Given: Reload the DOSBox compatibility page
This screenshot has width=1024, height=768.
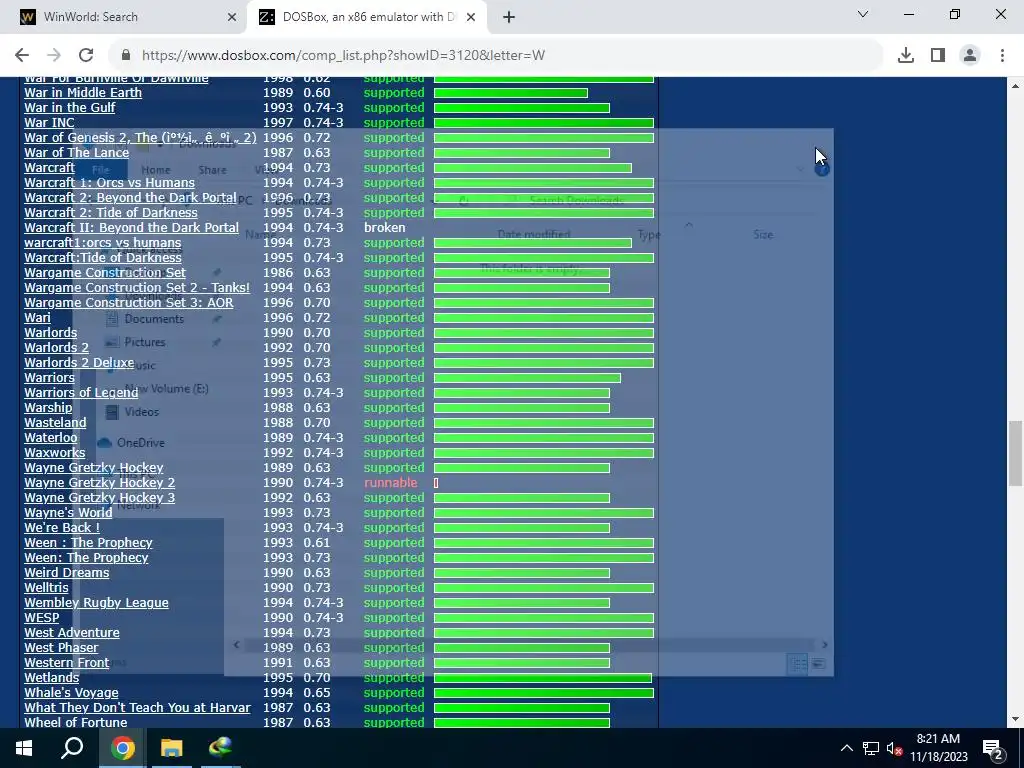Looking at the screenshot, I should [x=86, y=56].
